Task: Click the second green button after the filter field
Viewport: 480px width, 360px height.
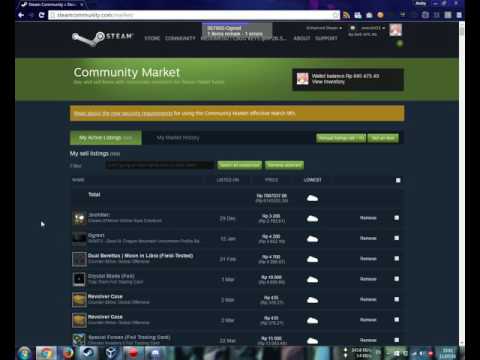Action: pos(284,165)
